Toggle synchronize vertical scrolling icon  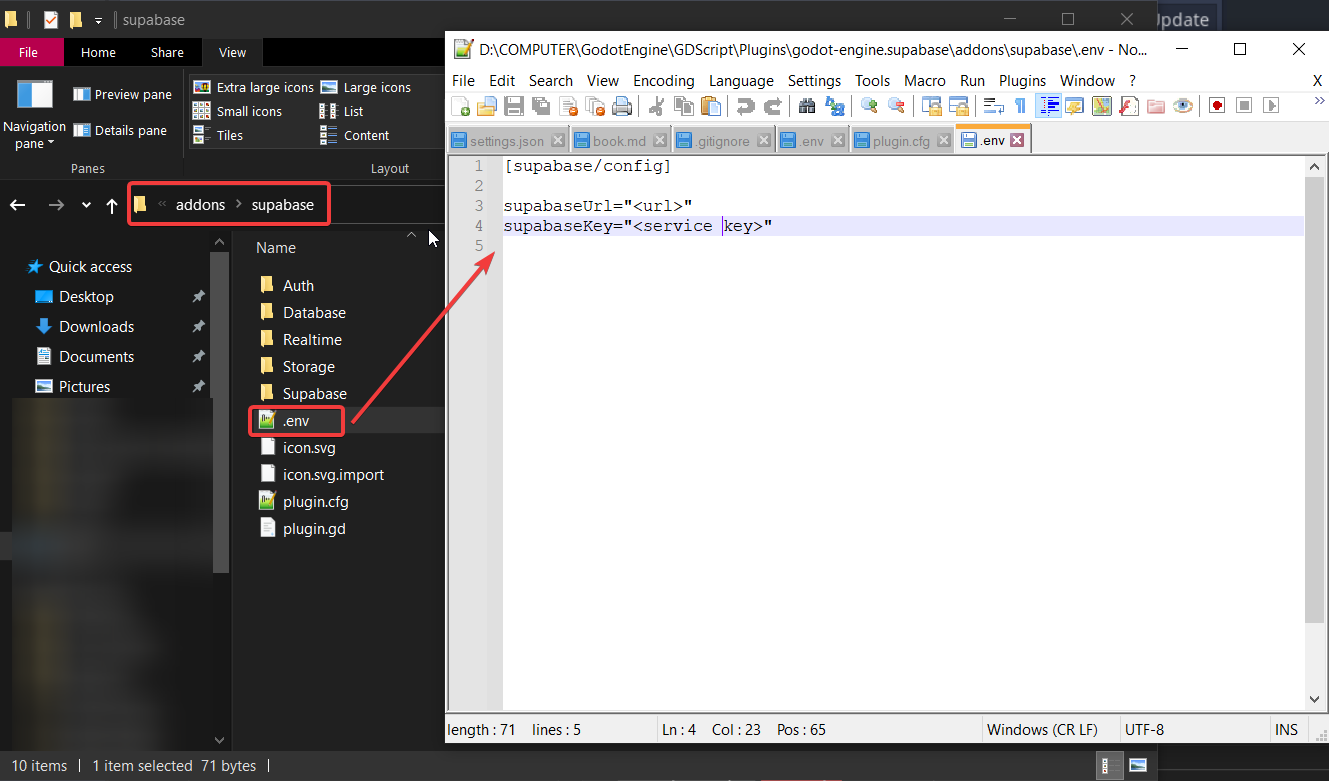coord(932,105)
